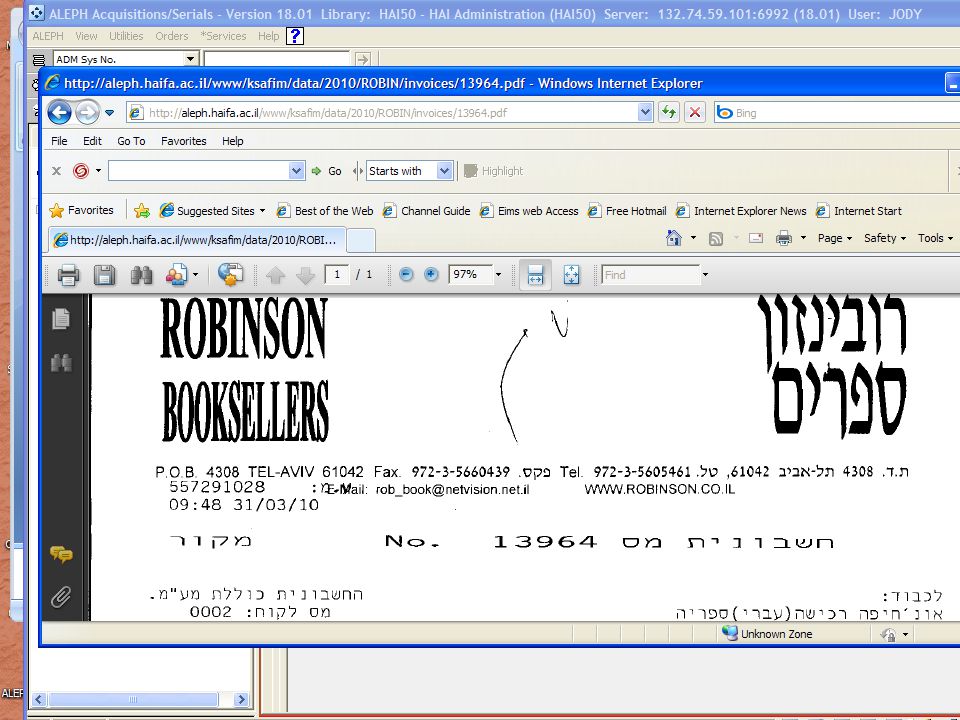Open the Favorites menu in IE menu bar
Screen dimensions: 960x720
[x=184, y=141]
